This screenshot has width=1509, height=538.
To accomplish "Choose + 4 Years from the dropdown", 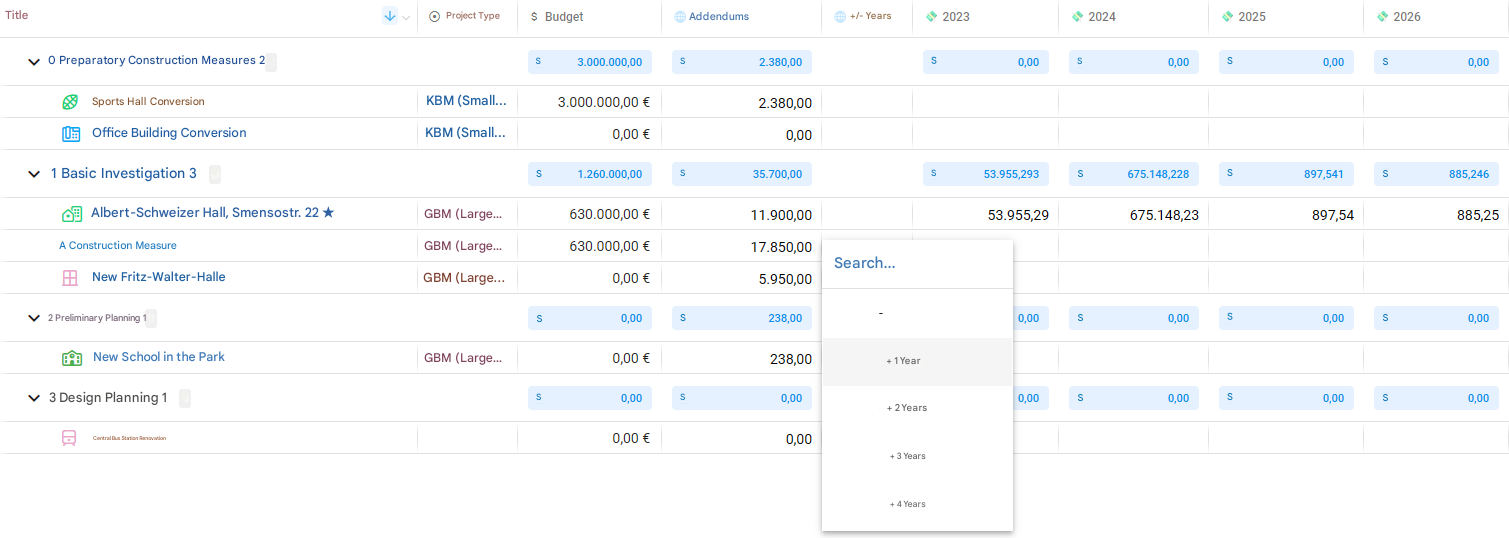I will click(907, 504).
